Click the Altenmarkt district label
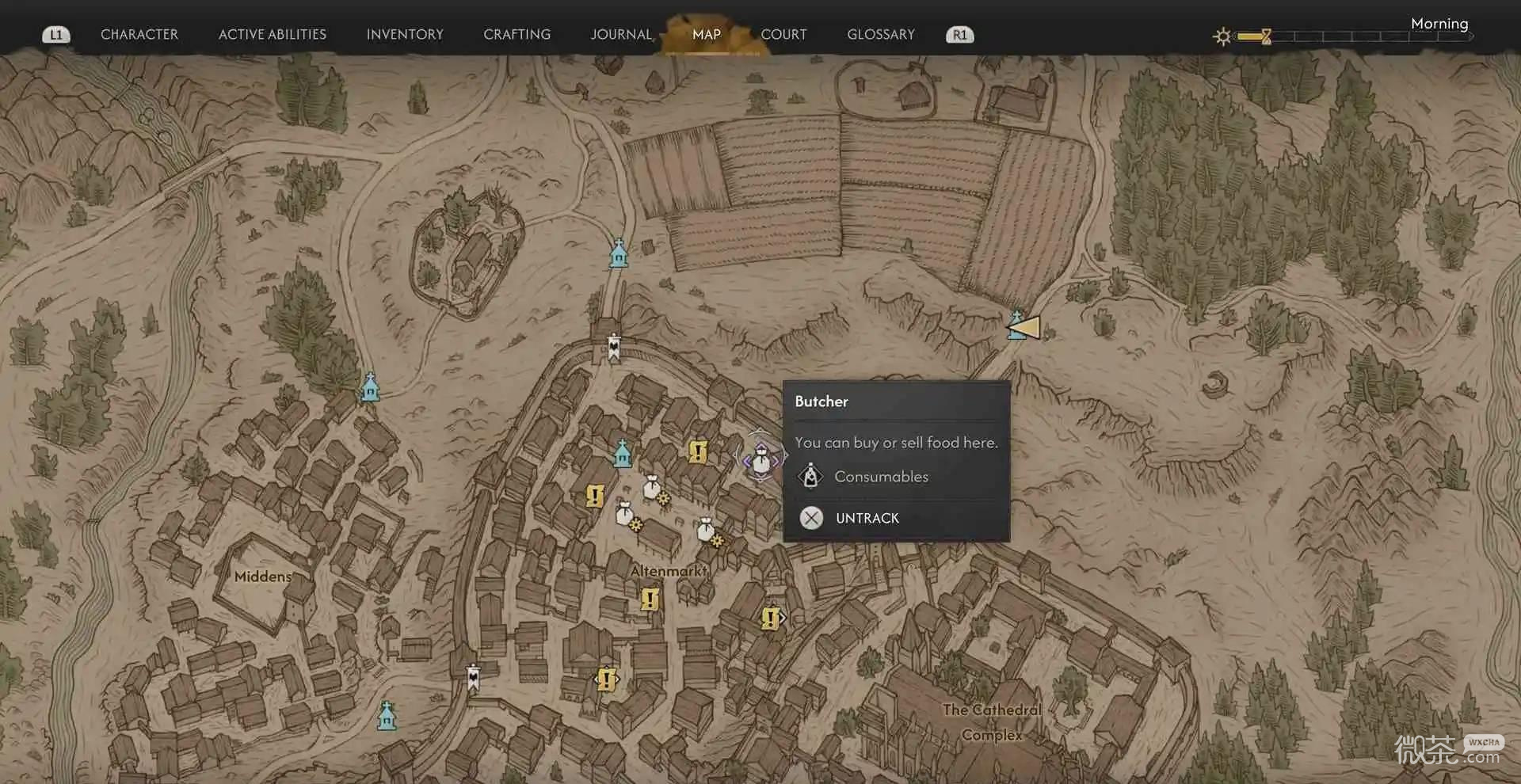The image size is (1521, 784). pyautogui.click(x=669, y=571)
